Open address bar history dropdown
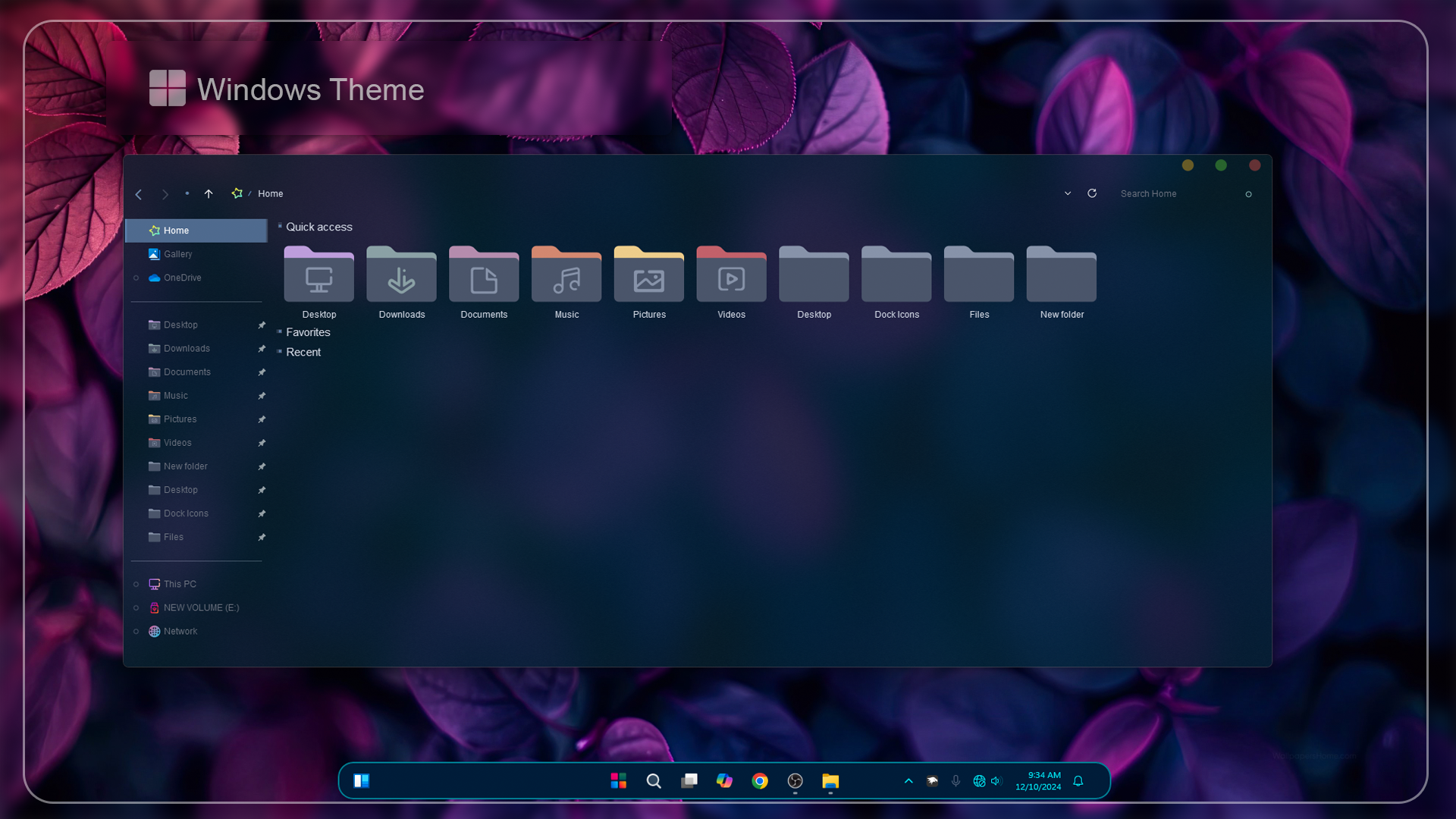This screenshot has height=819, width=1456. pos(1068,193)
